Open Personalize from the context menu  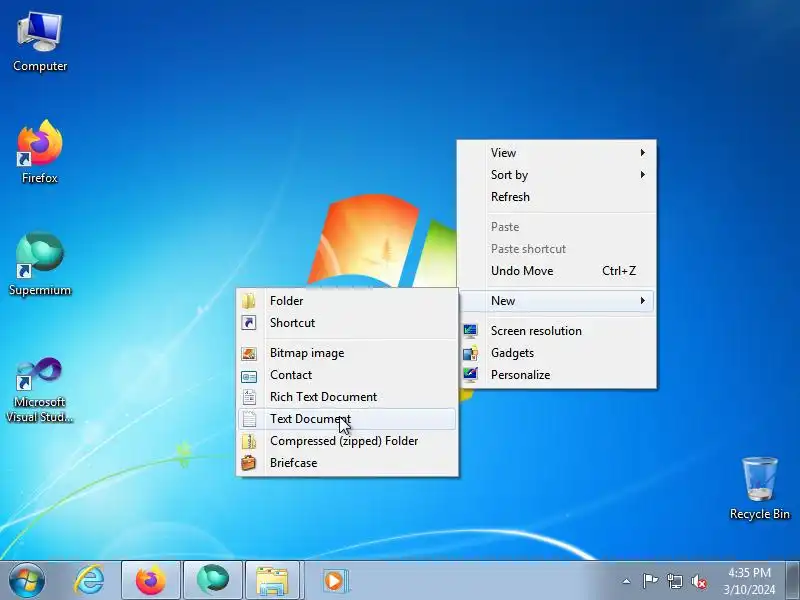(x=557, y=374)
